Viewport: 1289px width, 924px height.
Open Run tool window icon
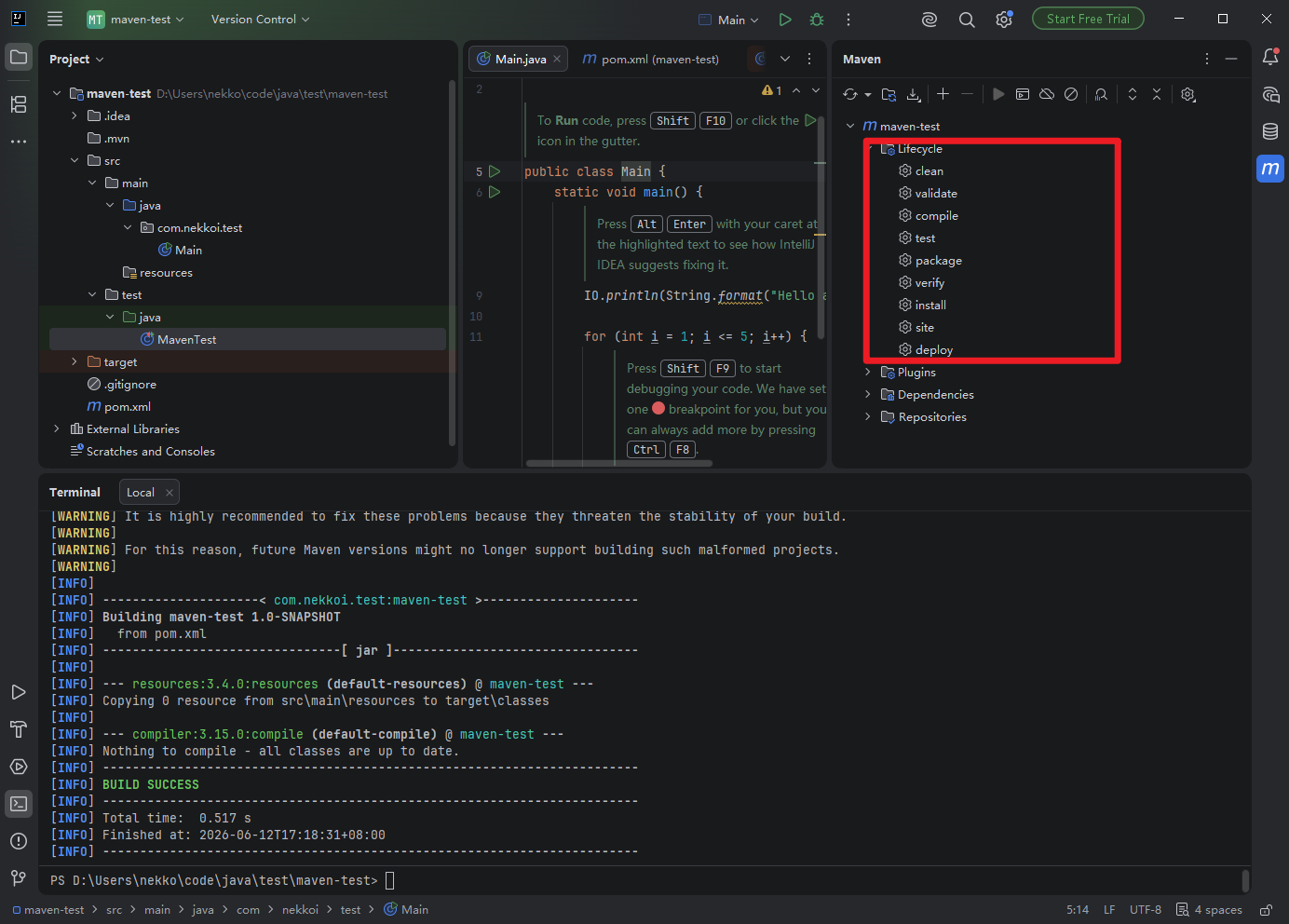point(19,692)
